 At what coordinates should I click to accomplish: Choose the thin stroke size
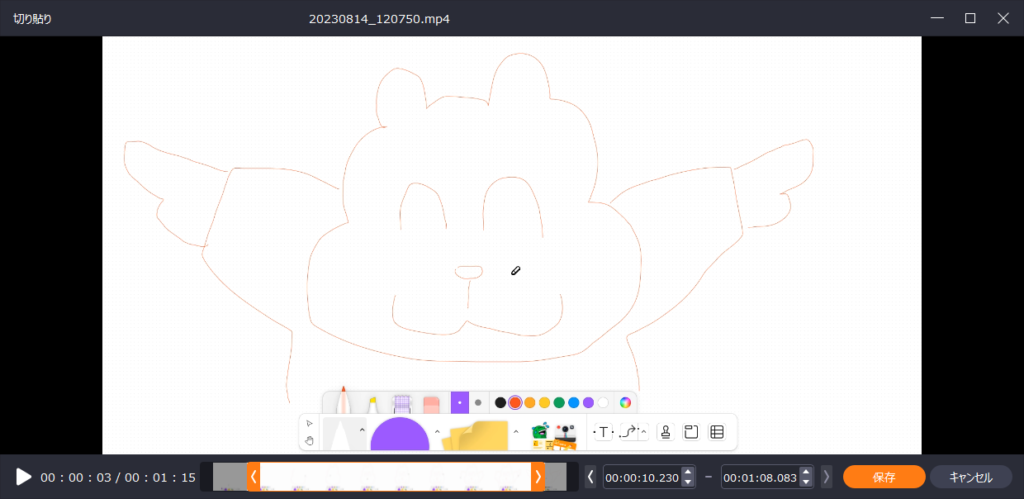(x=460, y=402)
